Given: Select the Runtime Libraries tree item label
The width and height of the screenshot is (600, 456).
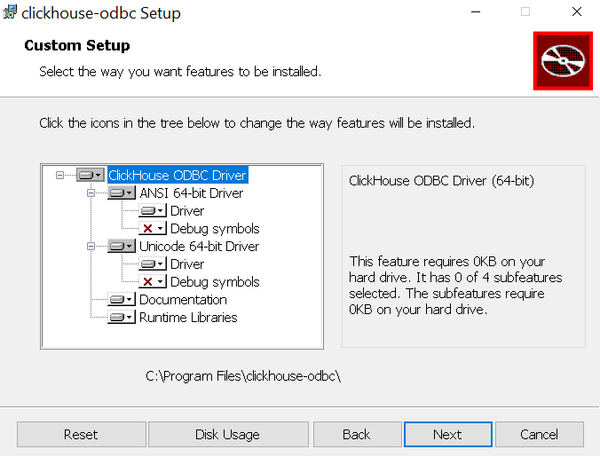Looking at the screenshot, I should [x=188, y=317].
